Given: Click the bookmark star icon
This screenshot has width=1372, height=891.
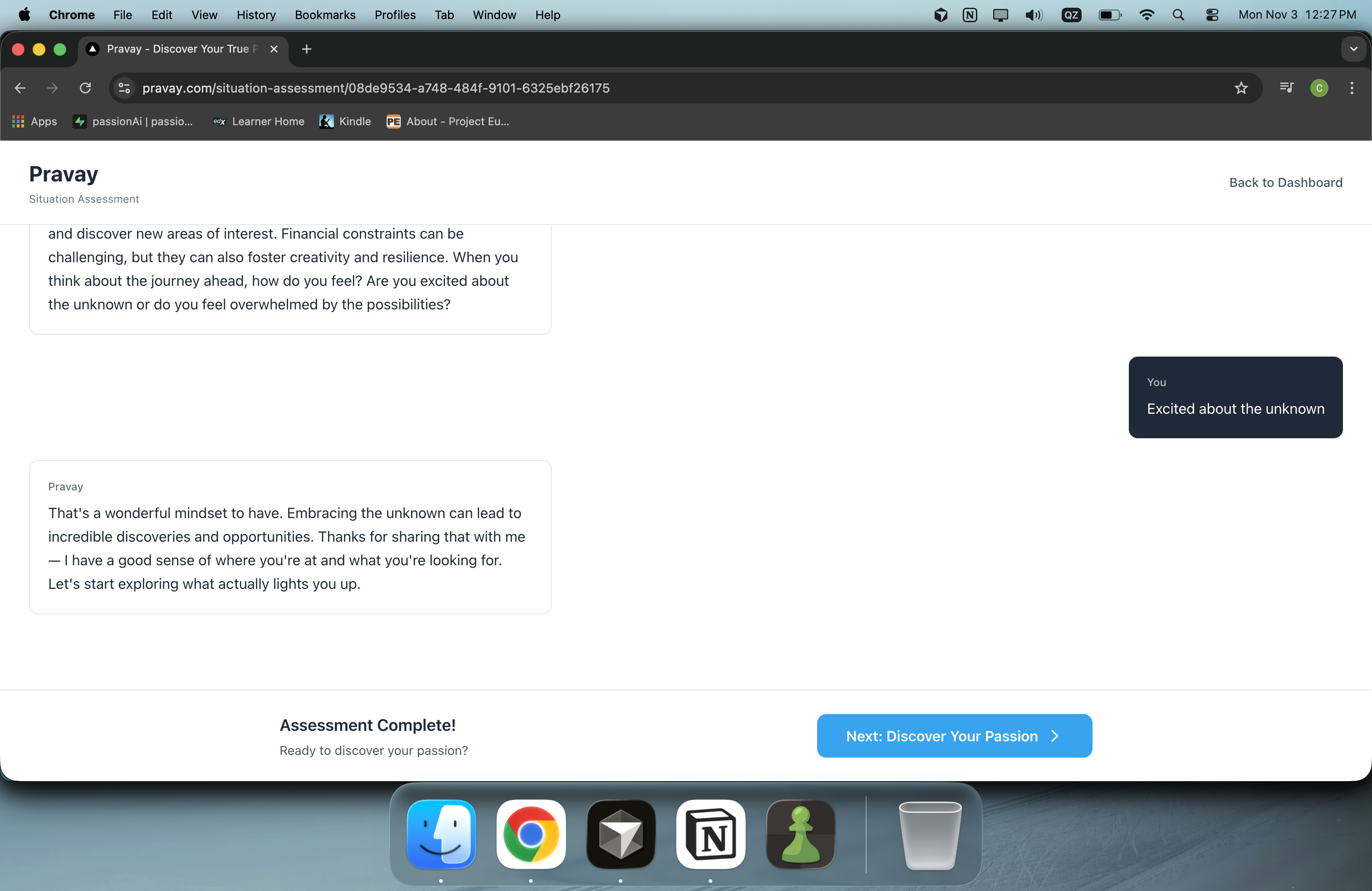Looking at the screenshot, I should pyautogui.click(x=1240, y=88).
